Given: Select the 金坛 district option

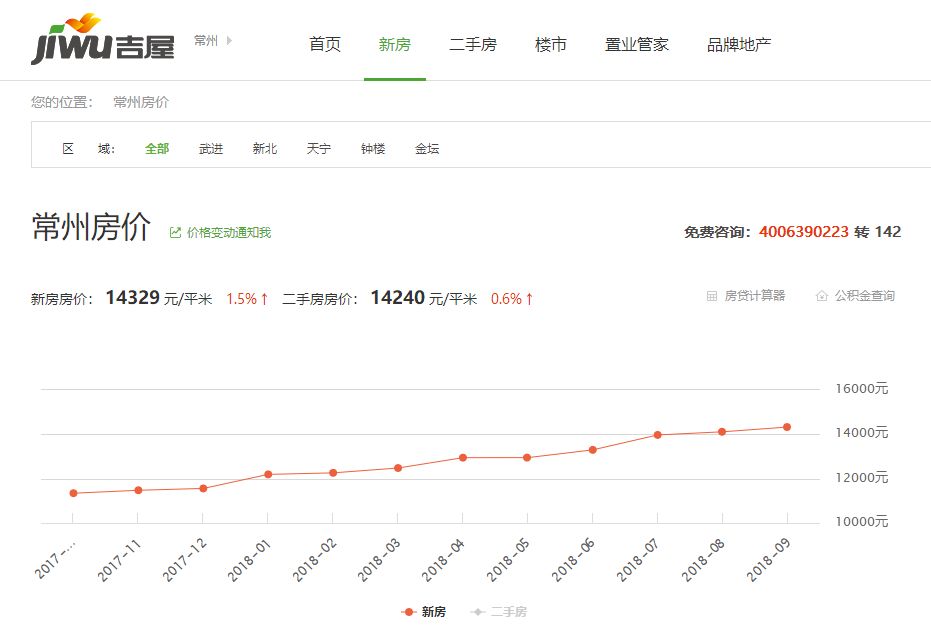Looking at the screenshot, I should click(x=426, y=147).
